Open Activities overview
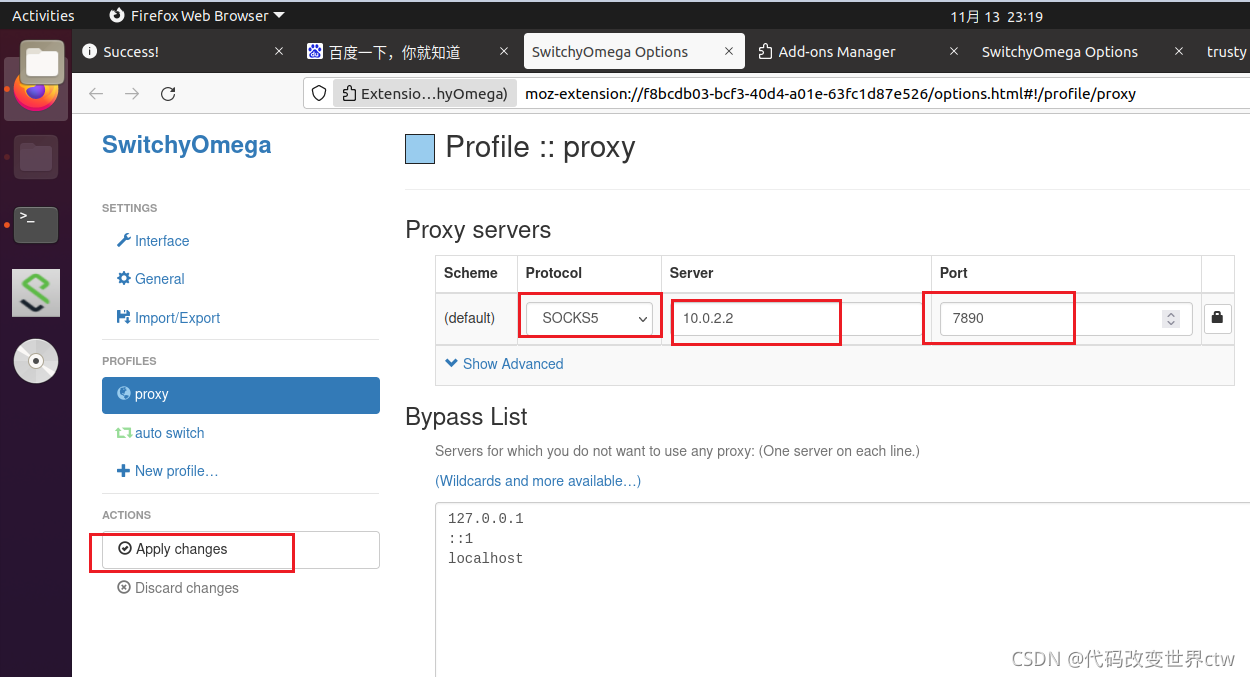1250x677 pixels. click(x=43, y=16)
